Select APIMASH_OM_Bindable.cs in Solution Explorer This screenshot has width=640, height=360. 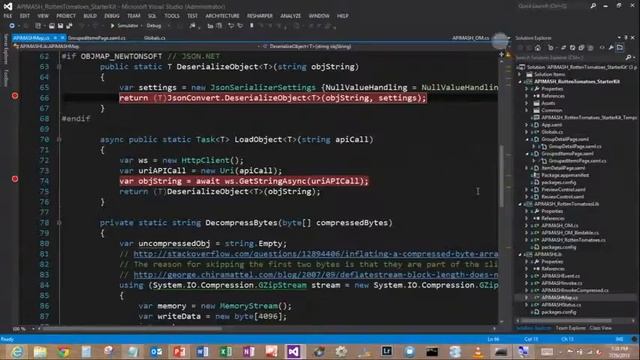coord(570,233)
